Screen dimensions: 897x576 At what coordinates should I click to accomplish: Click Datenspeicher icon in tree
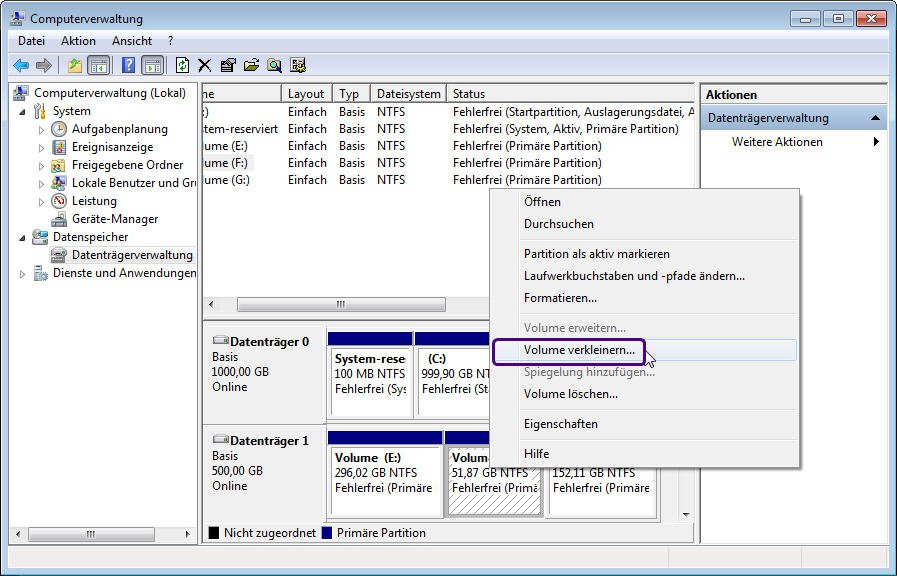[x=40, y=237]
